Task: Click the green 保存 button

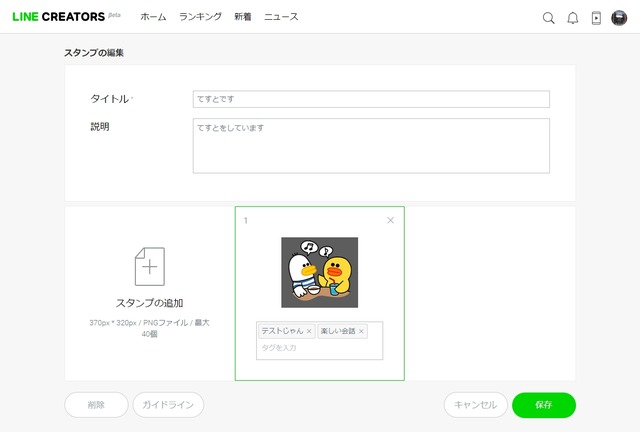Action: point(544,405)
